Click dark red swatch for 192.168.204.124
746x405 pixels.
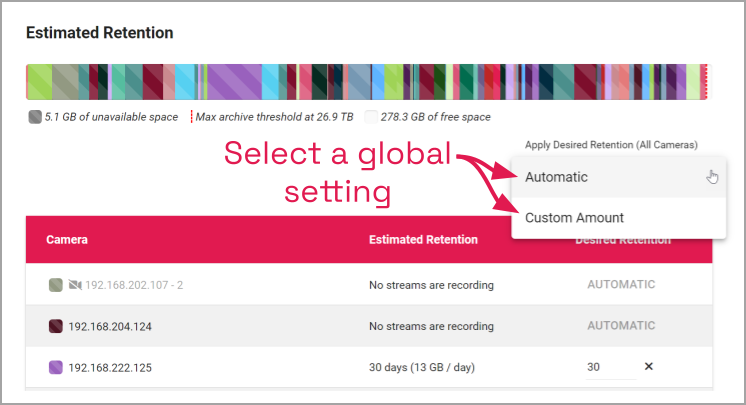pos(56,326)
